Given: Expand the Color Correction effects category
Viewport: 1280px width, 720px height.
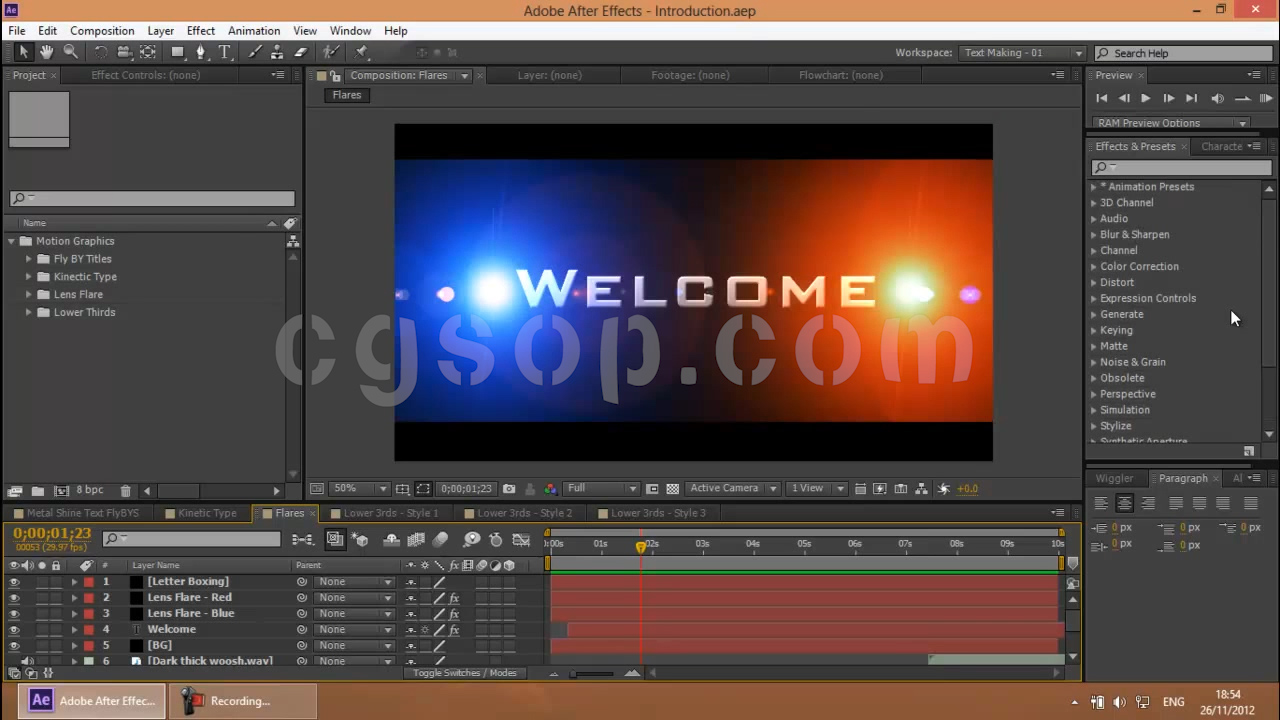Looking at the screenshot, I should 1093,267.
